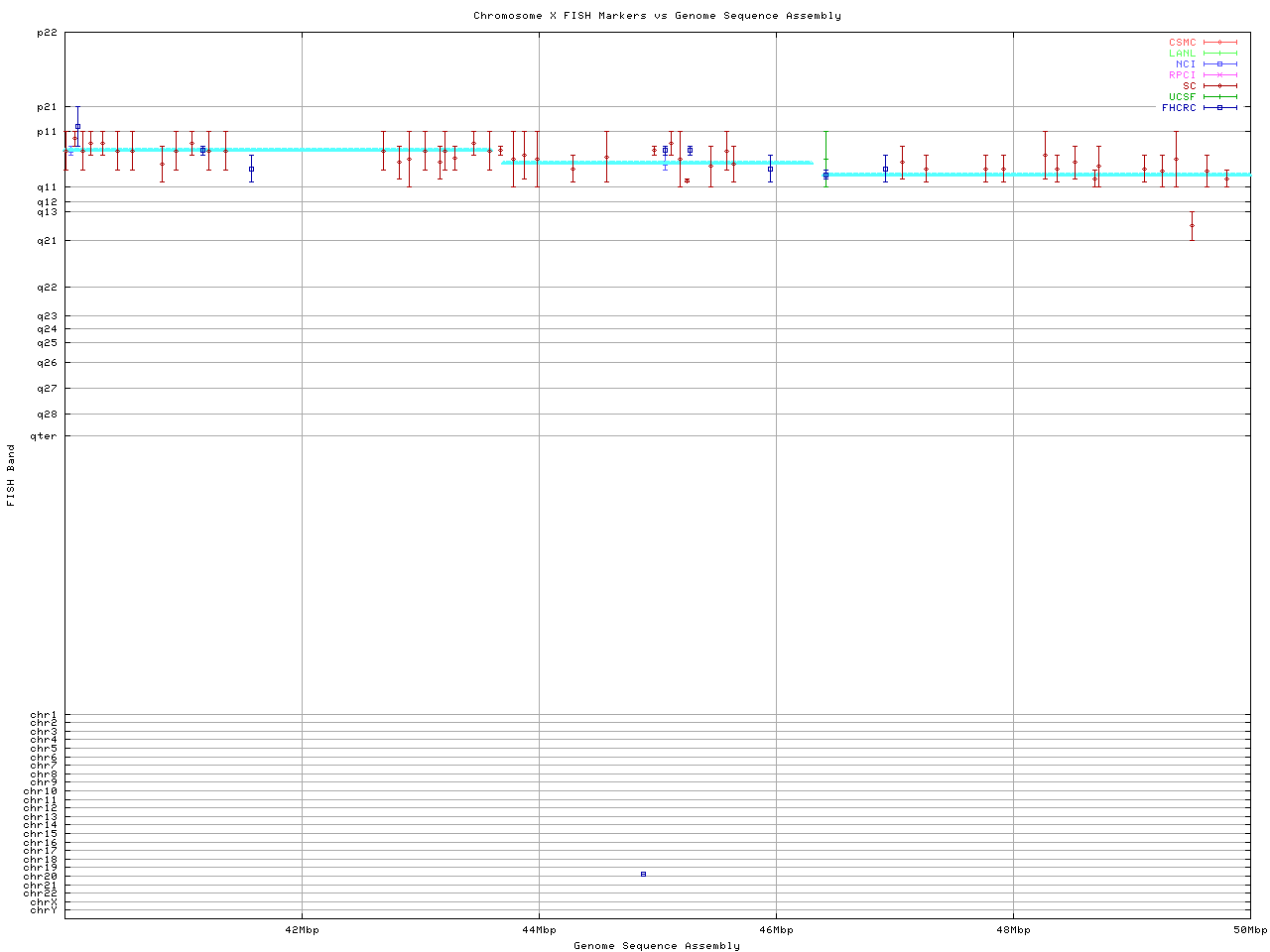
Task: Click the isolated blue marker on the chr20 row
Action: 643,874
